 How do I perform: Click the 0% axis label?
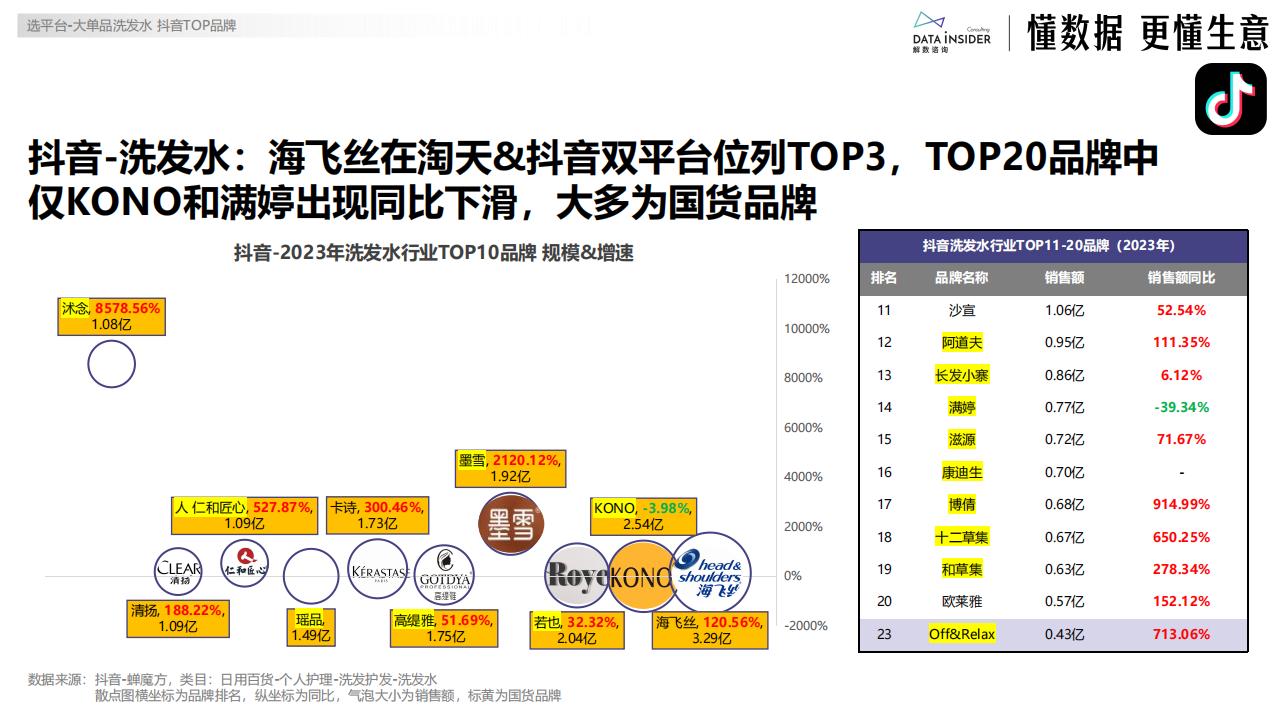pos(793,576)
